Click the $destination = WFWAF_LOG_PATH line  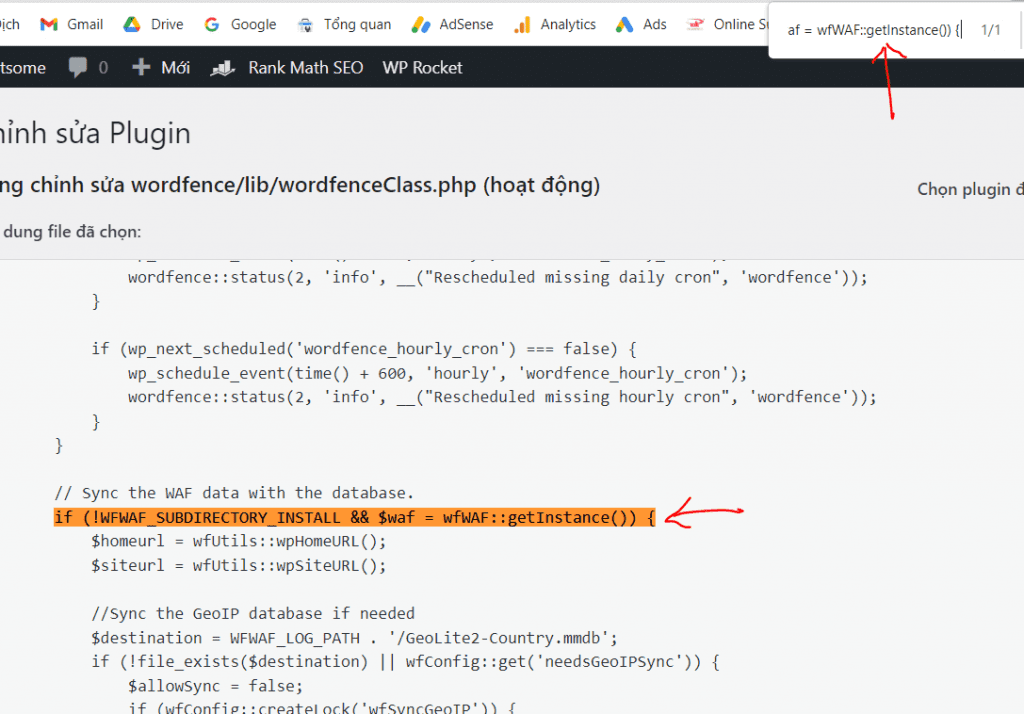(355, 638)
